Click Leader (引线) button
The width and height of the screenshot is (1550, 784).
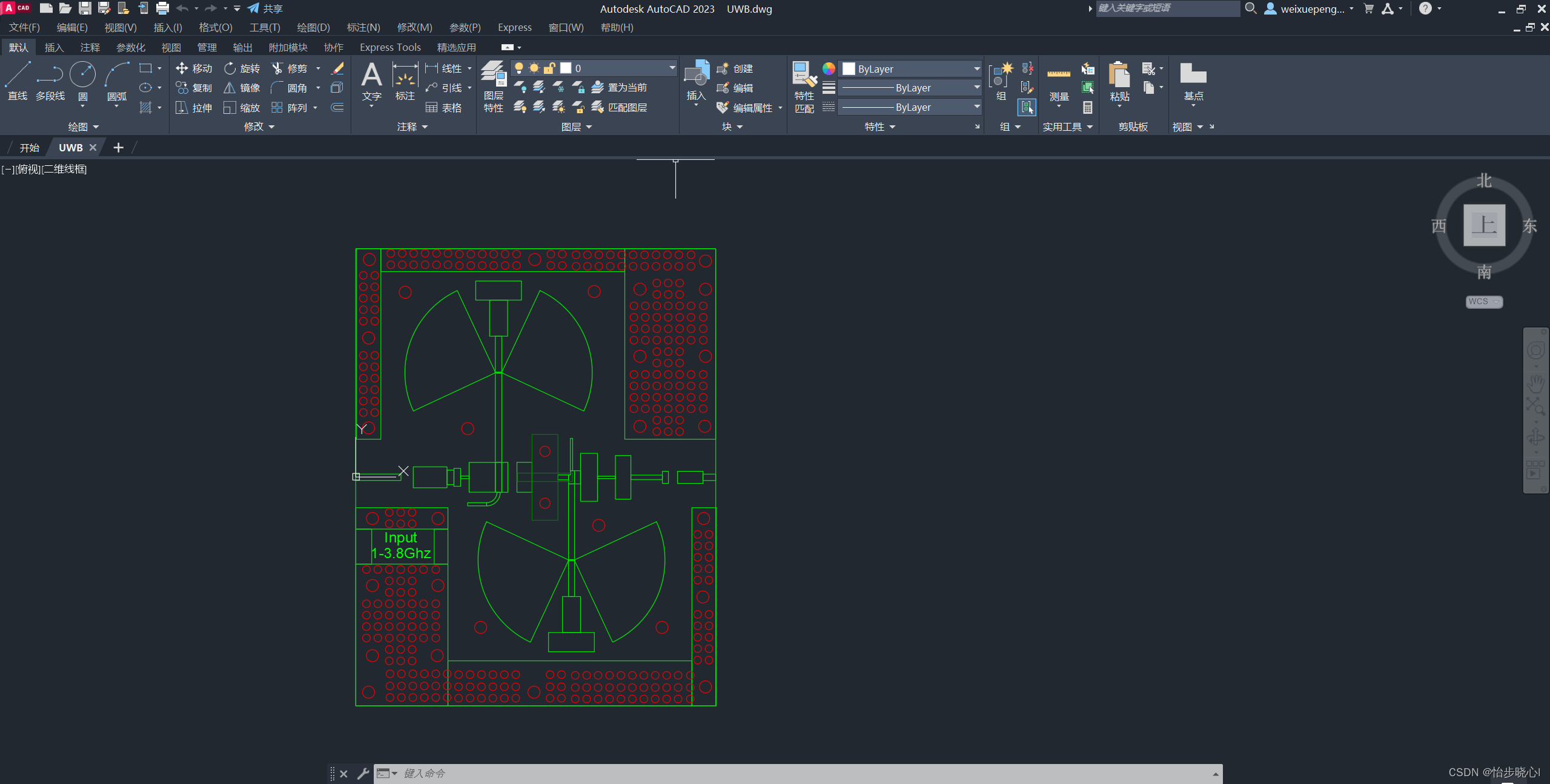pos(444,88)
